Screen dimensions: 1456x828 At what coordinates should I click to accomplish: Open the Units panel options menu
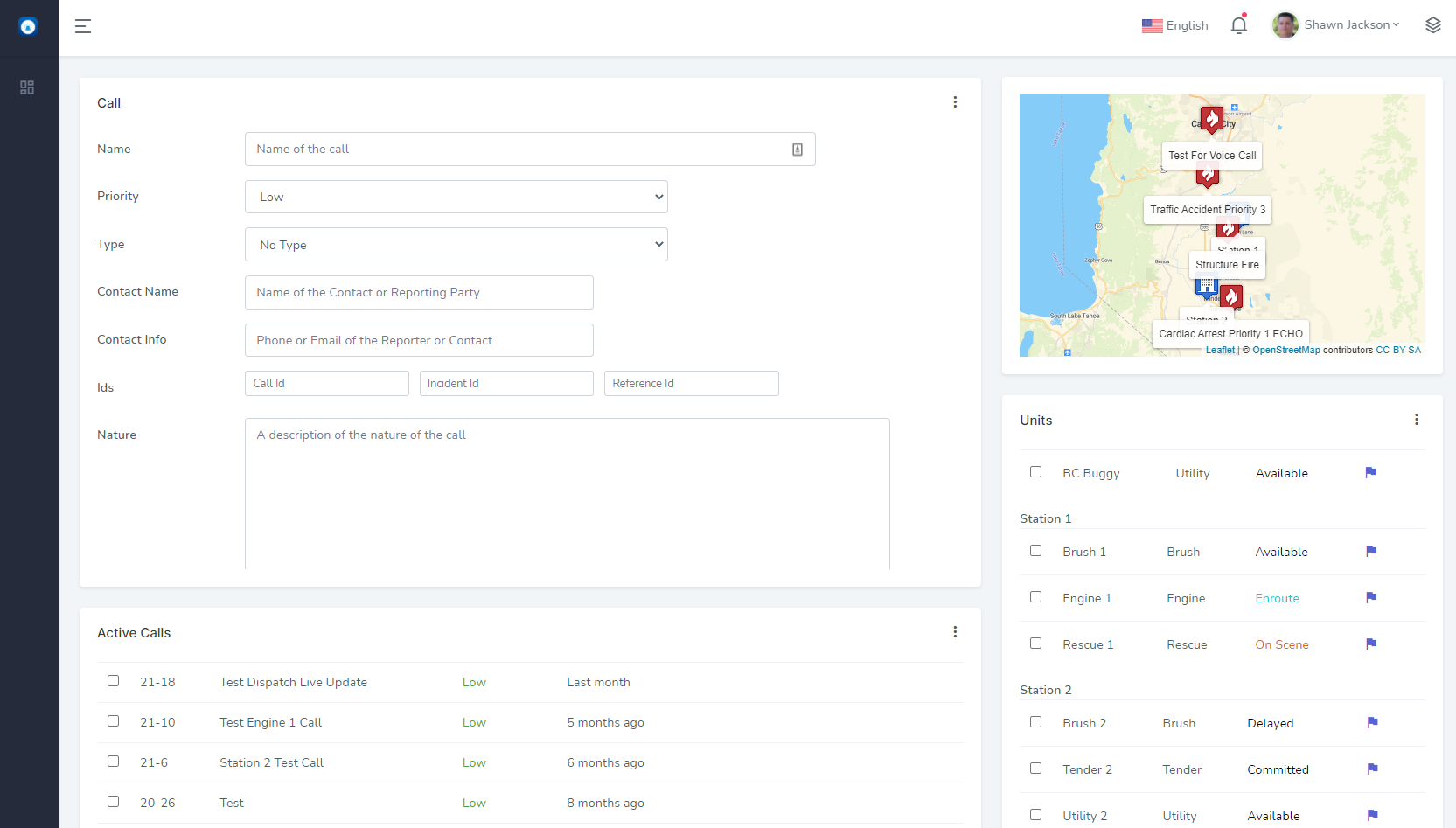(x=1417, y=420)
